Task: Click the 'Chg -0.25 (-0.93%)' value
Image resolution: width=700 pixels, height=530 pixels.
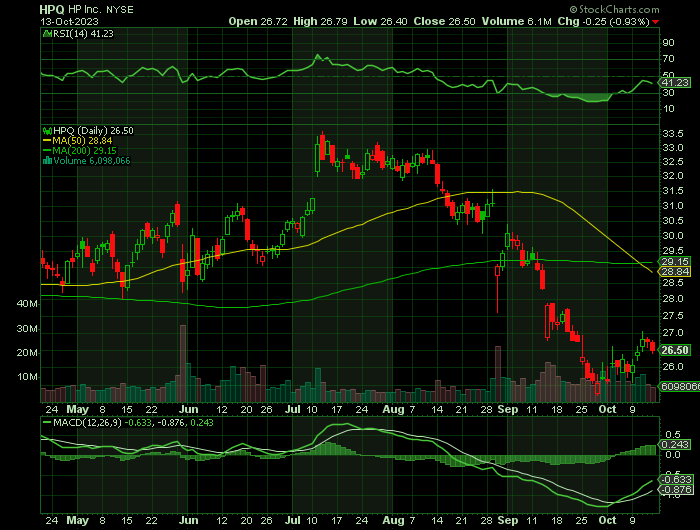Action: point(603,21)
